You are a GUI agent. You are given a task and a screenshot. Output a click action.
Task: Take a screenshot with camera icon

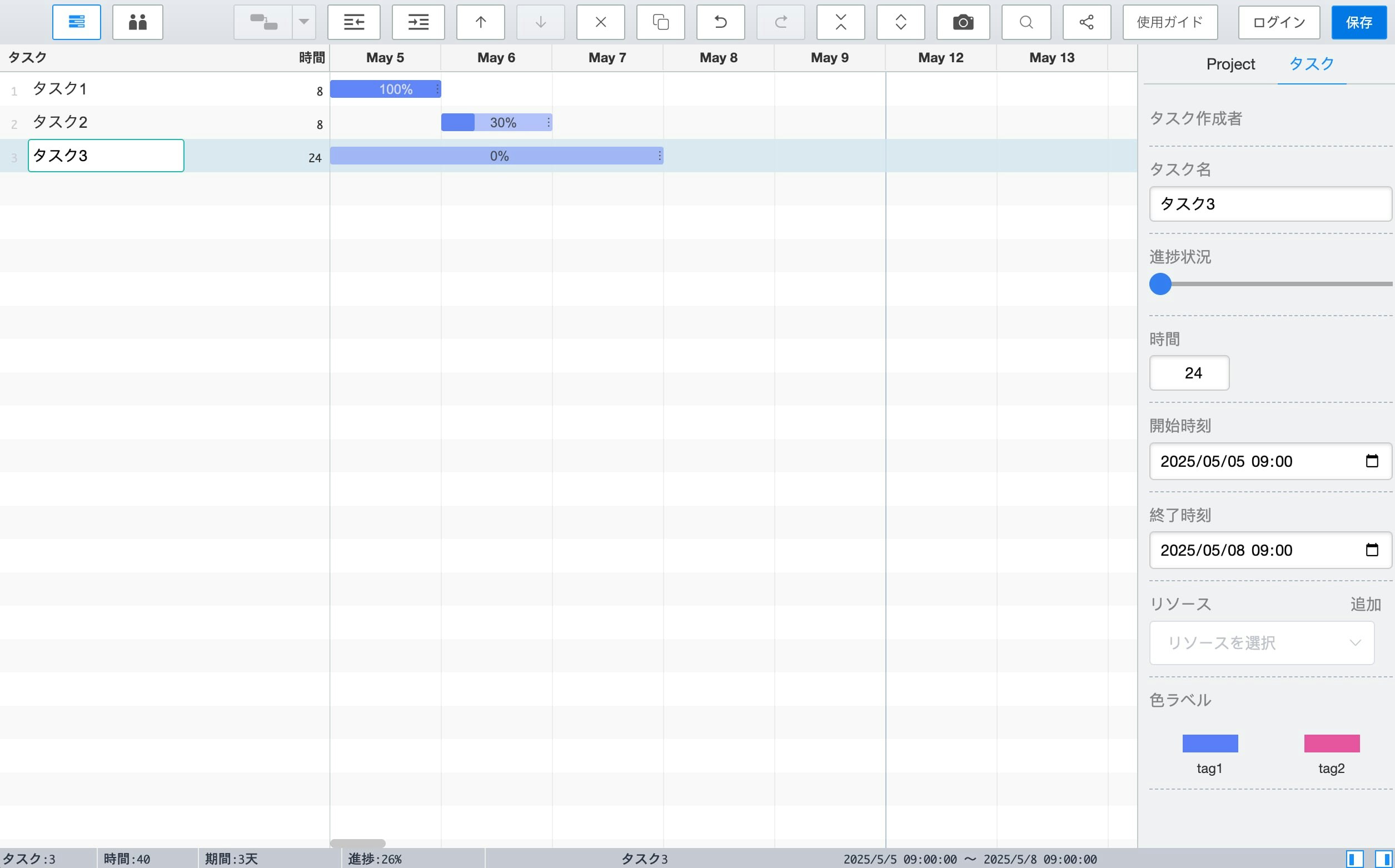point(963,22)
